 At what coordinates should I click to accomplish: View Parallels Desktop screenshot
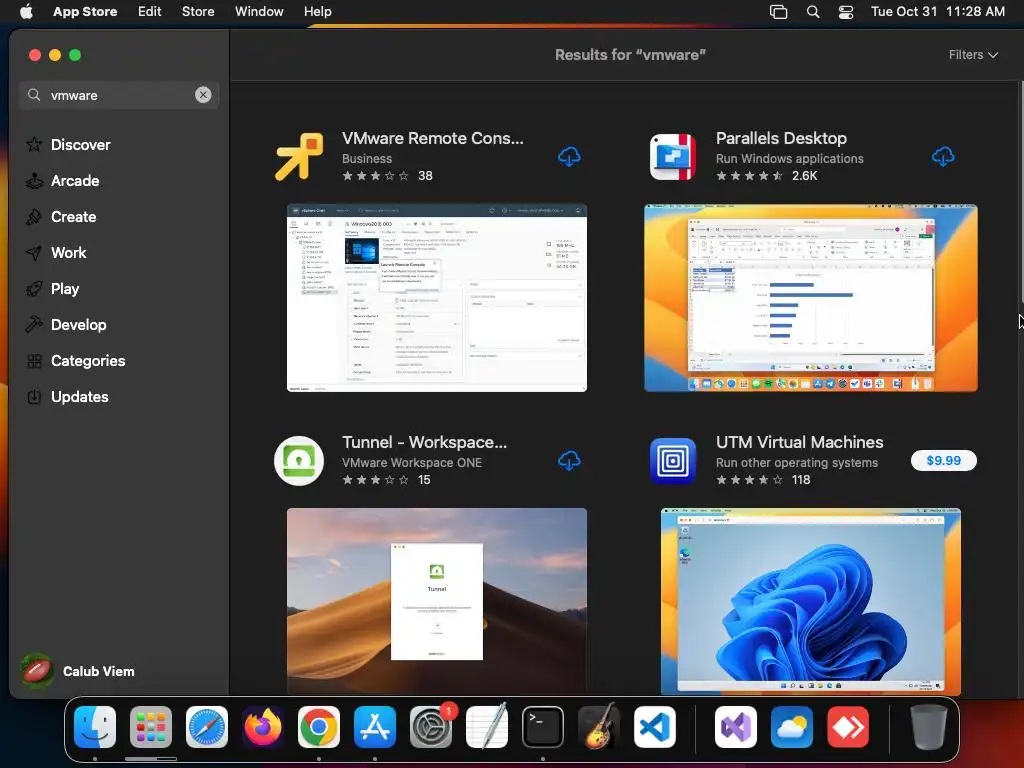[x=810, y=298]
